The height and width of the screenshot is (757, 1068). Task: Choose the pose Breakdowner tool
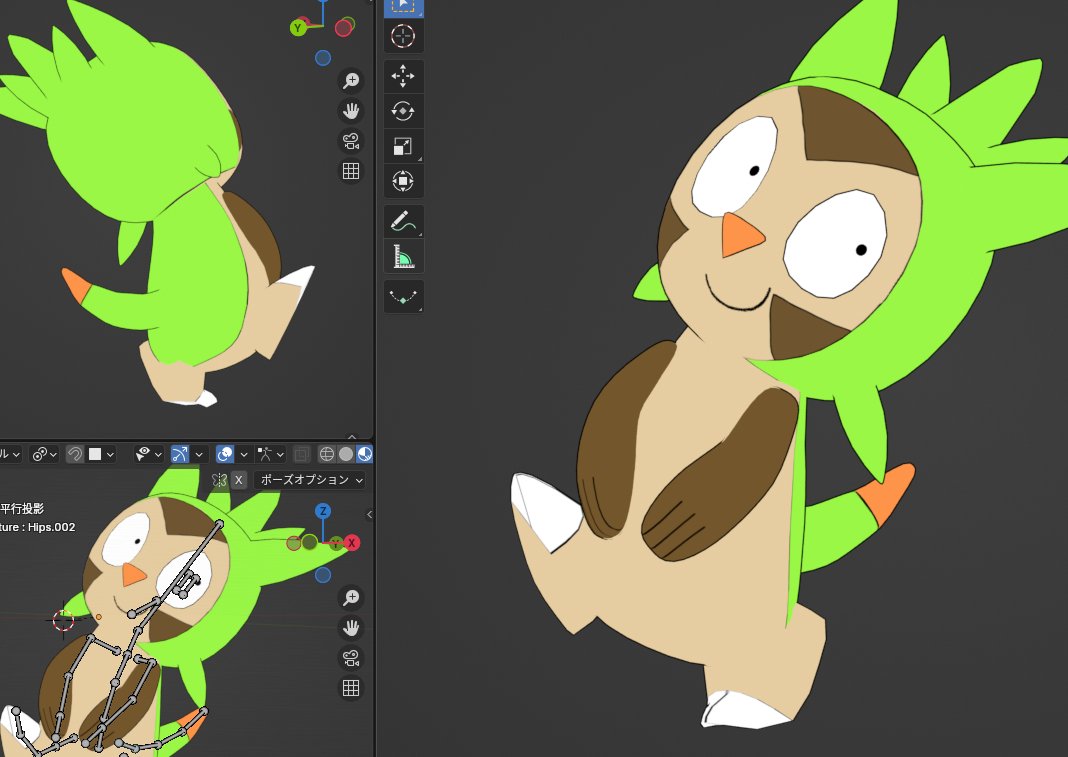[403, 297]
